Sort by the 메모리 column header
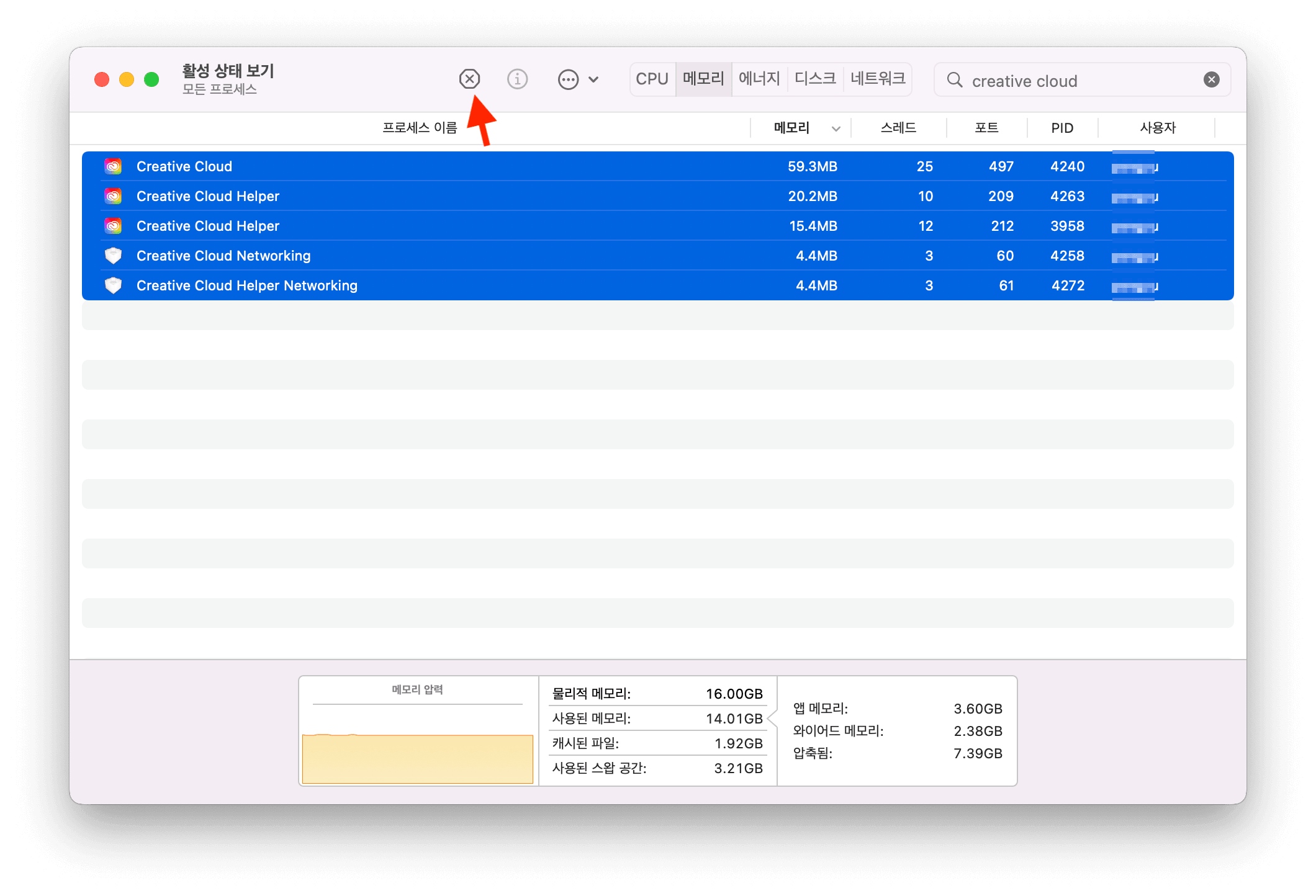The image size is (1316, 896). click(791, 128)
